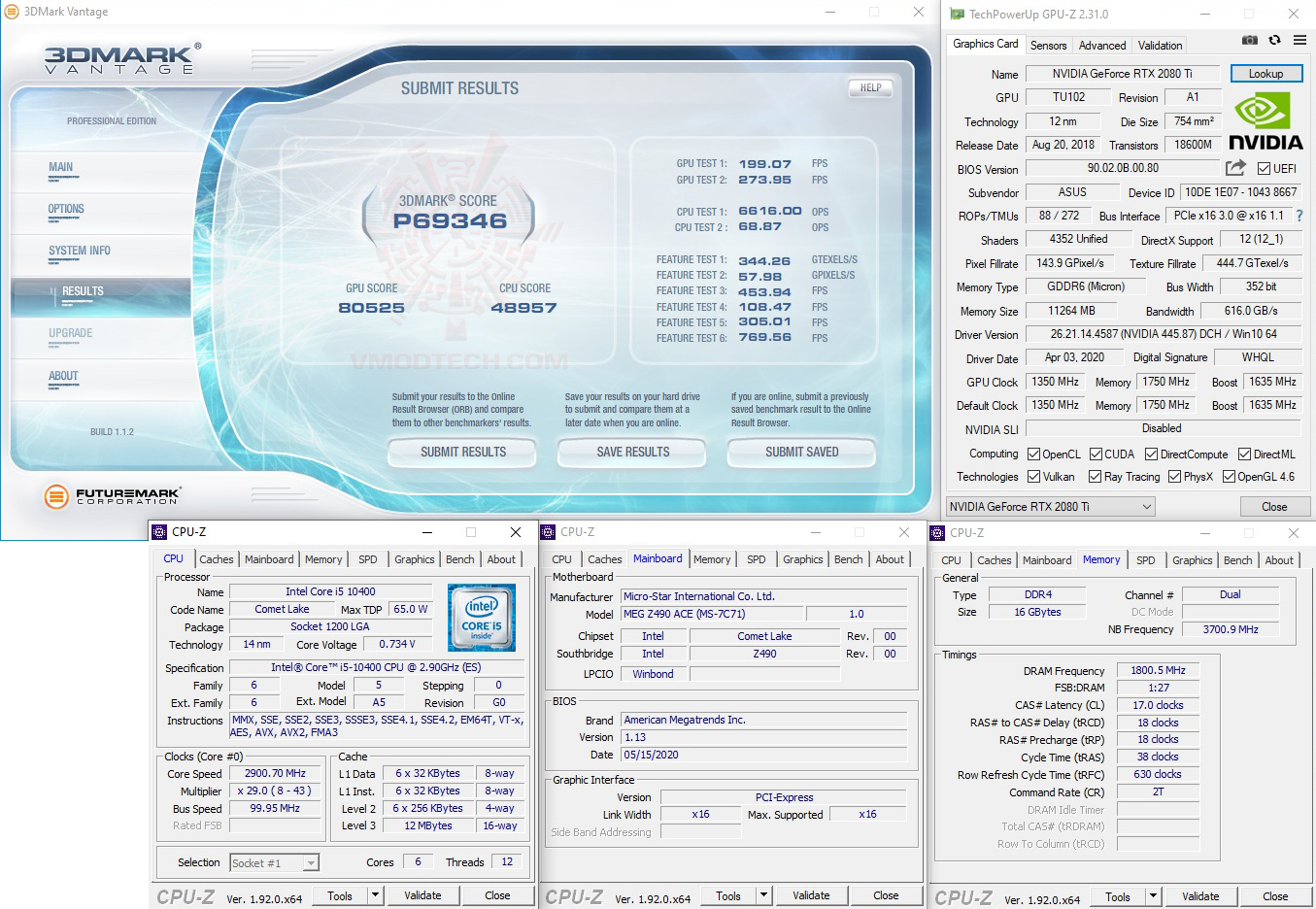Click the Close button in CPU-Z Mainboard window
Viewport: 1316px width, 909px height.
click(x=886, y=895)
